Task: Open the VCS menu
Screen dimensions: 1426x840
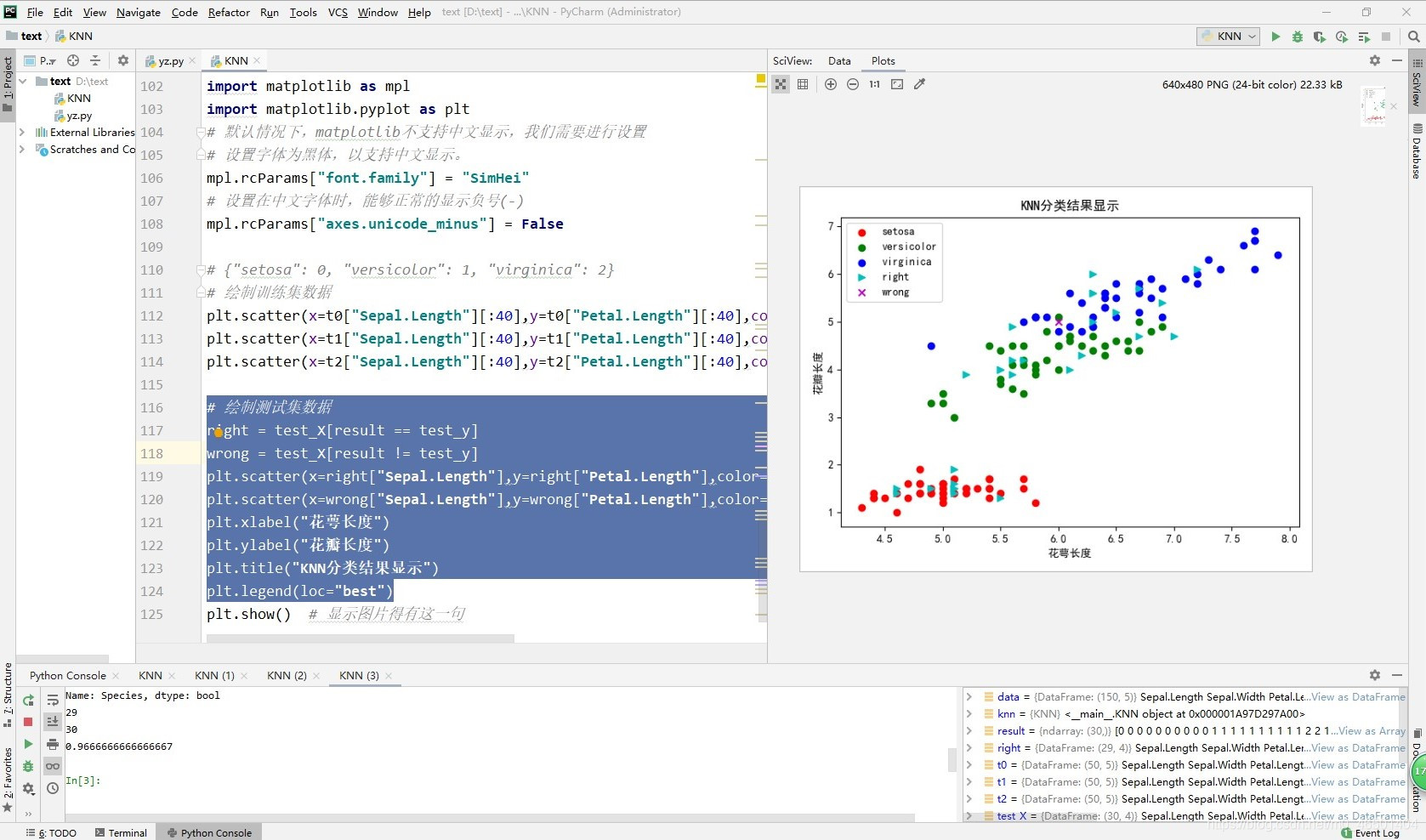Action: (x=338, y=12)
